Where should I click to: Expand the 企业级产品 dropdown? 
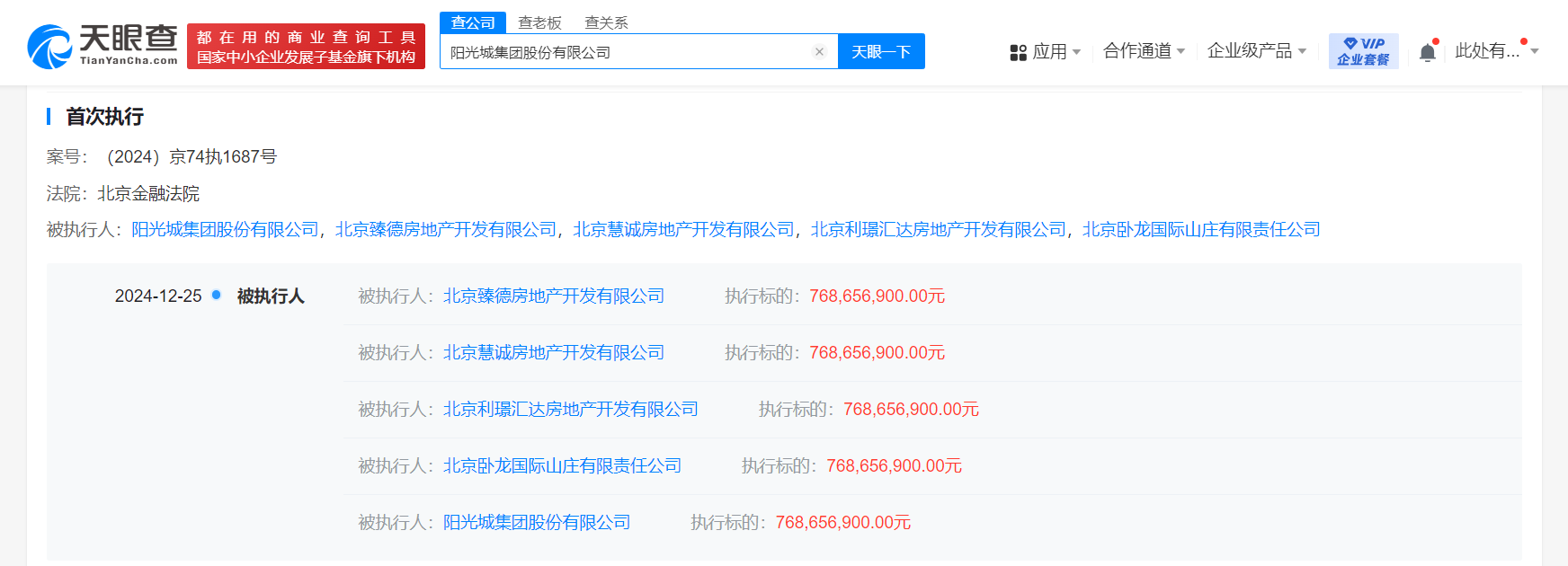pos(1256,51)
